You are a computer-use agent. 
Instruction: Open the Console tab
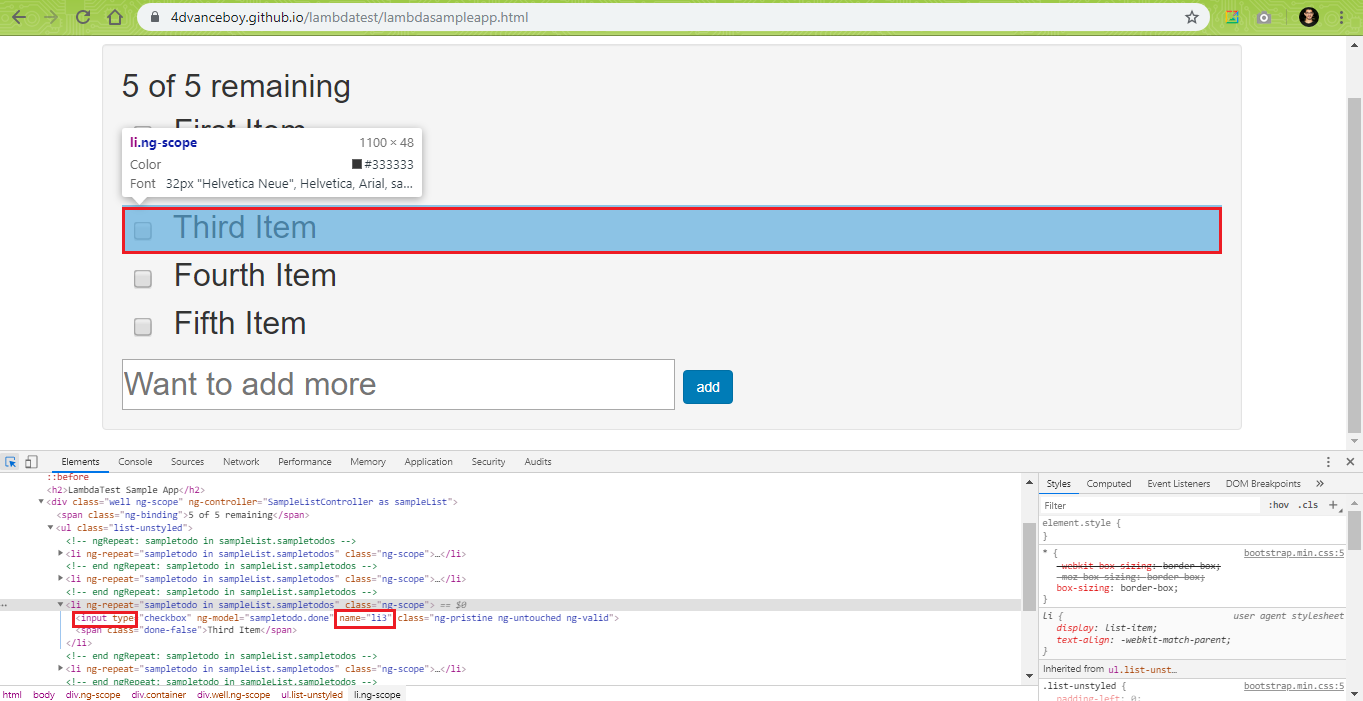coord(135,462)
